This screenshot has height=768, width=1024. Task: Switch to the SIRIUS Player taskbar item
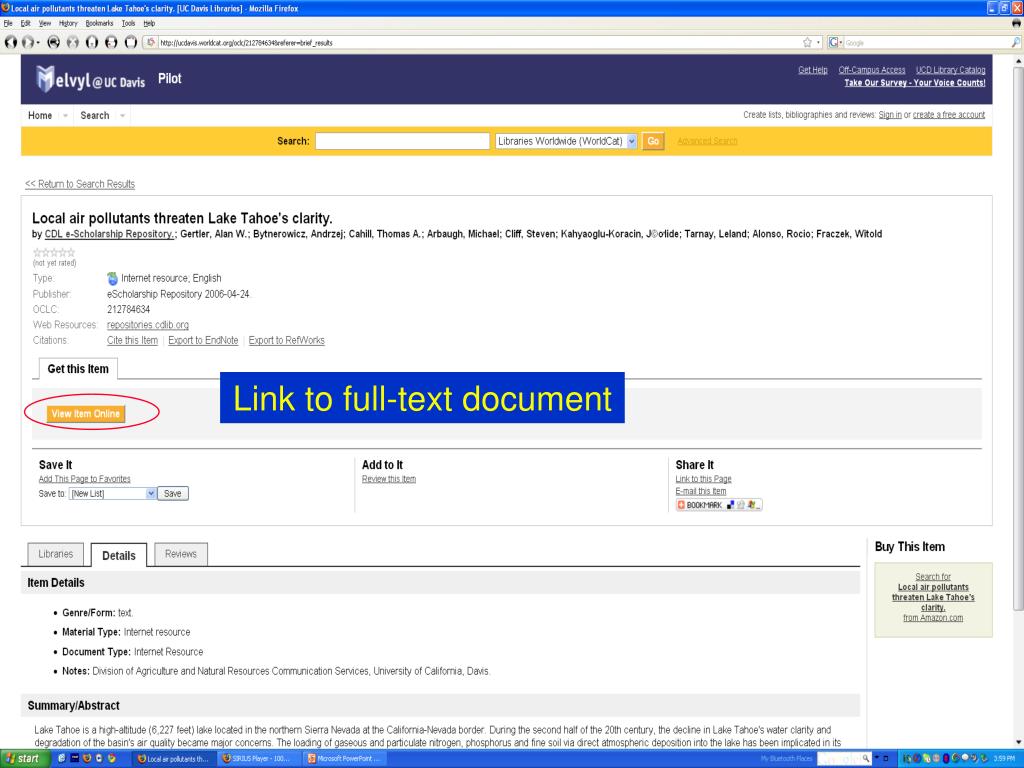pos(258,758)
